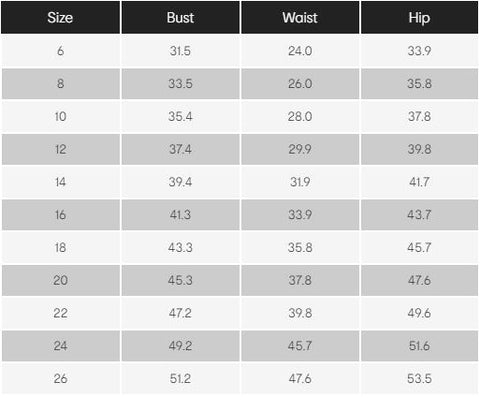This screenshot has height=397, width=480.
Task: Click the Waist column header
Action: pyautogui.click(x=300, y=17)
